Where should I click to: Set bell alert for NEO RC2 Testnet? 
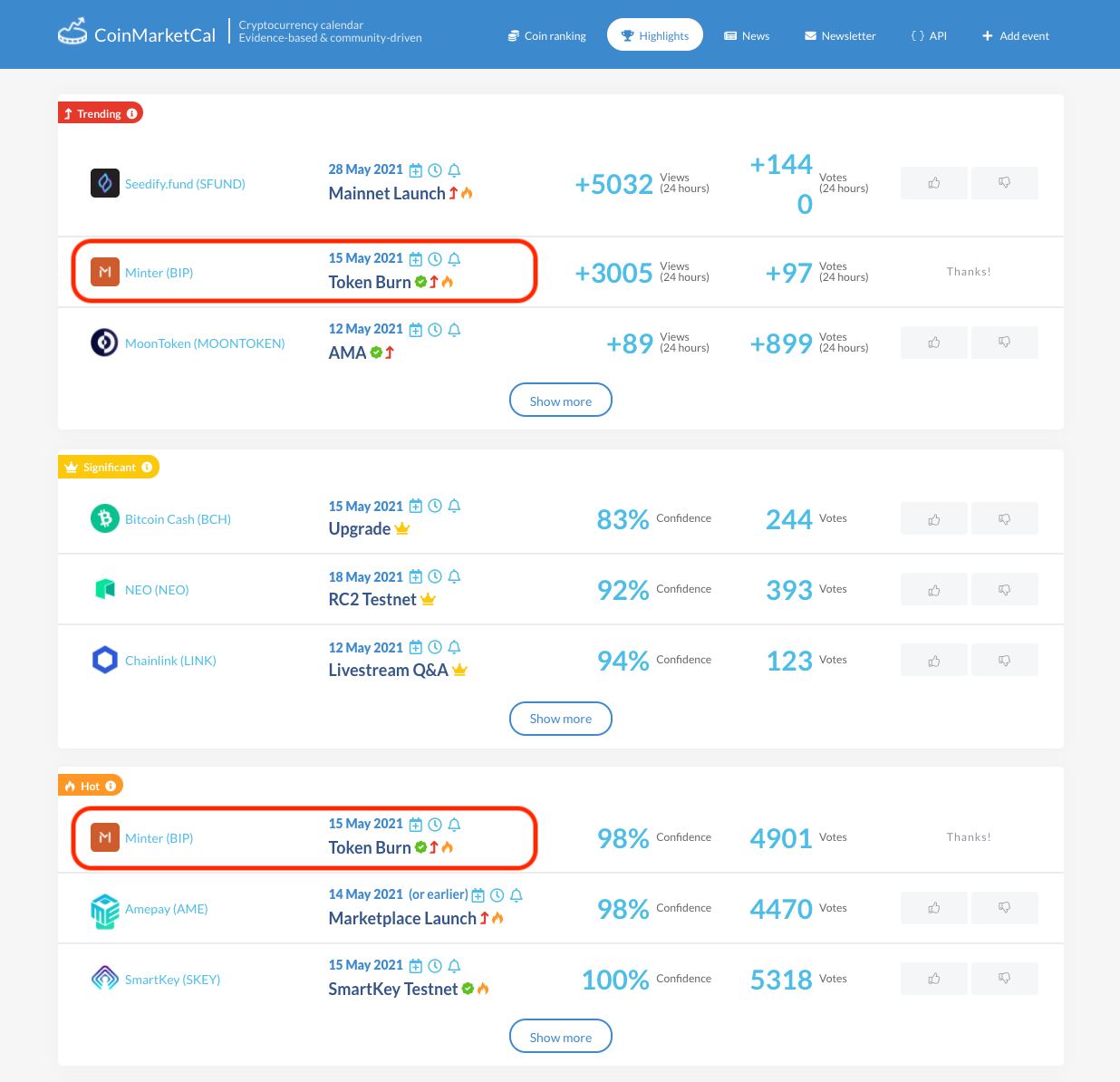[x=455, y=577]
